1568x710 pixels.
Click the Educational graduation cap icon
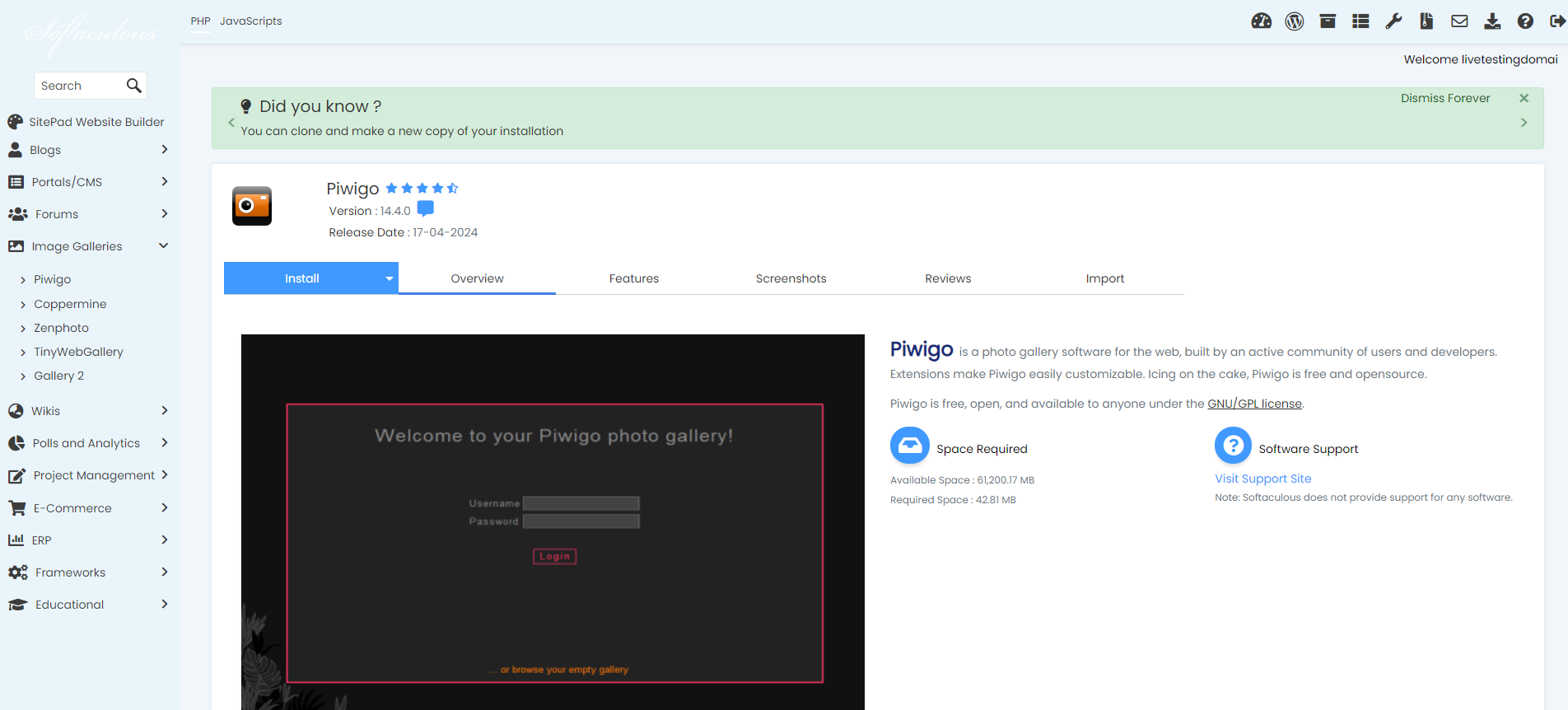tap(17, 605)
